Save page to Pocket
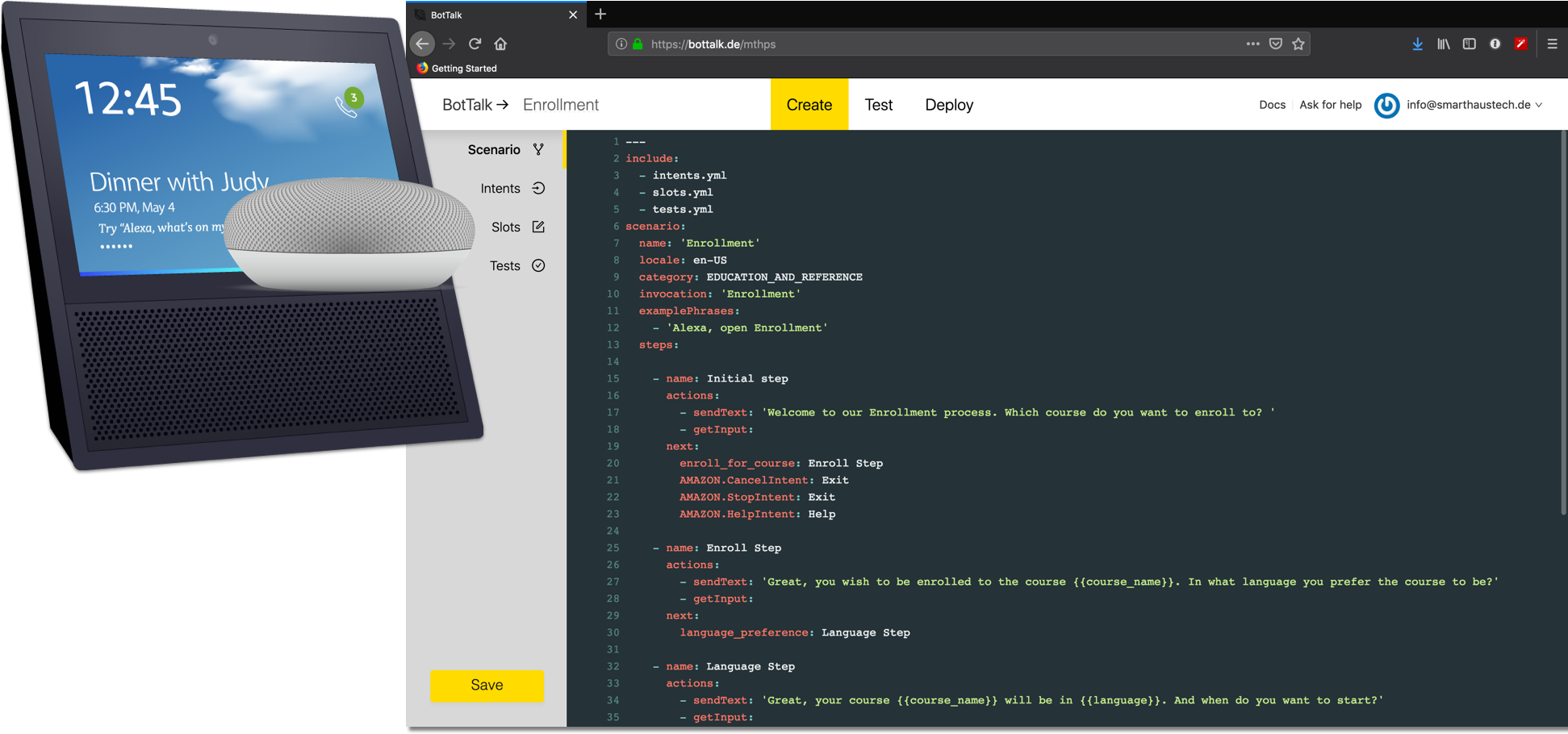The image size is (1568, 734). [1276, 44]
